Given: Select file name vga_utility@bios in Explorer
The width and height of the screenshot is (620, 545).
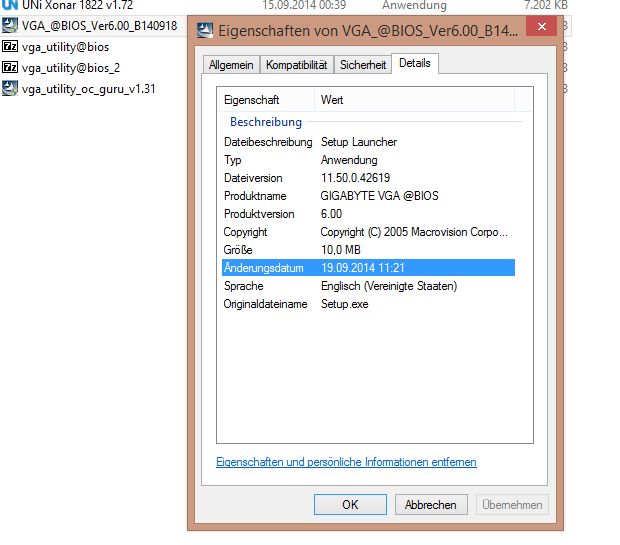Looking at the screenshot, I should 66,47.
